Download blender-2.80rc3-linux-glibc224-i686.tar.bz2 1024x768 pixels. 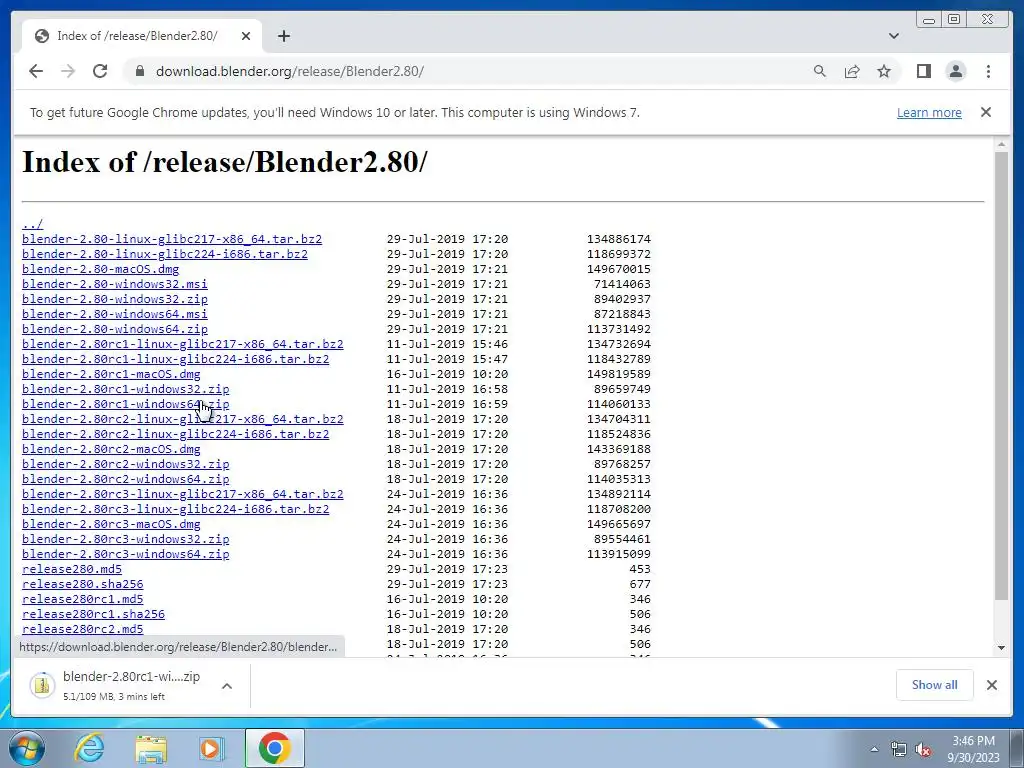point(176,509)
